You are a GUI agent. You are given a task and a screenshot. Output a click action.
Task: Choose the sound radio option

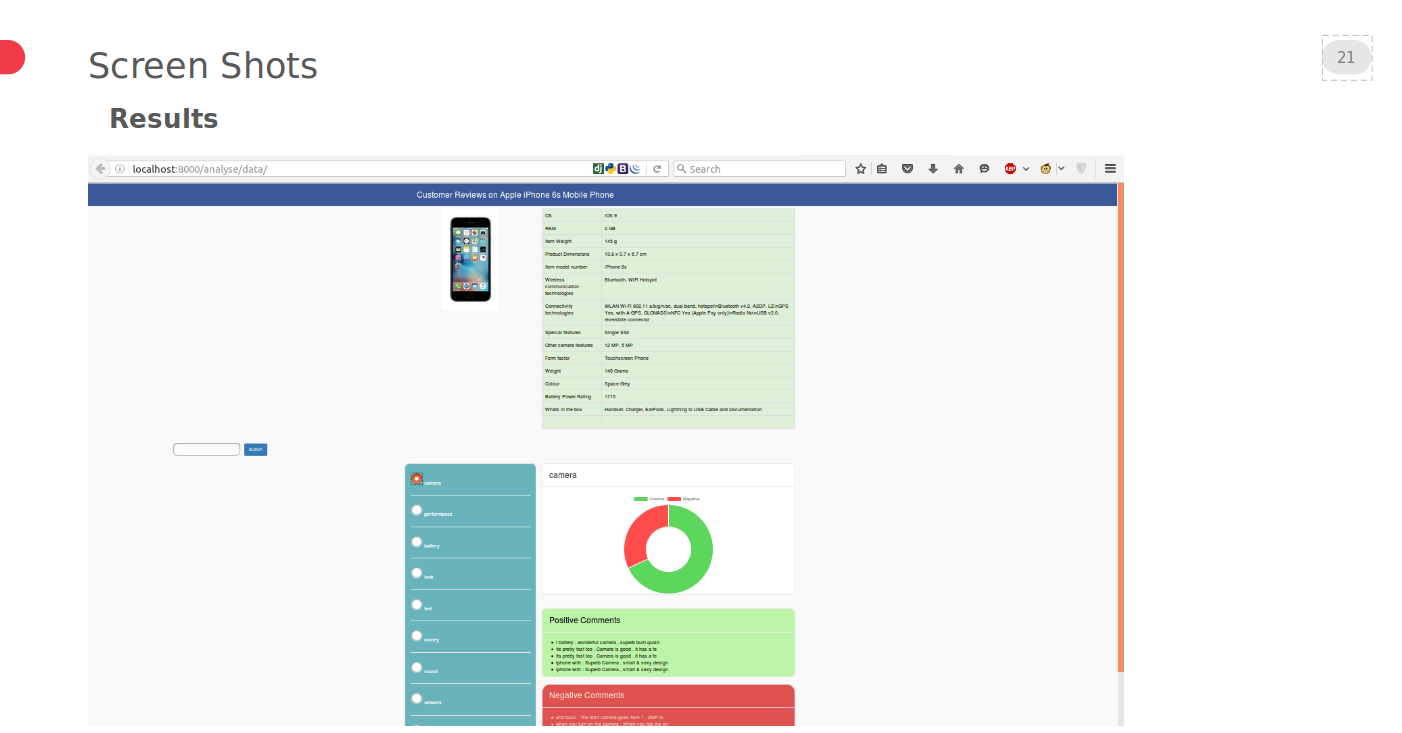(417, 667)
